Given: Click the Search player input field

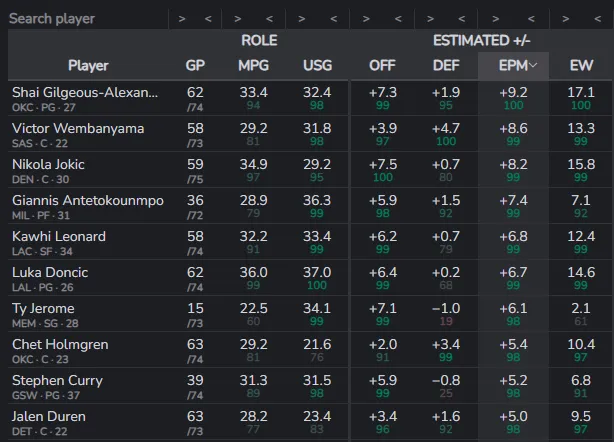Looking at the screenshot, I should (x=85, y=18).
